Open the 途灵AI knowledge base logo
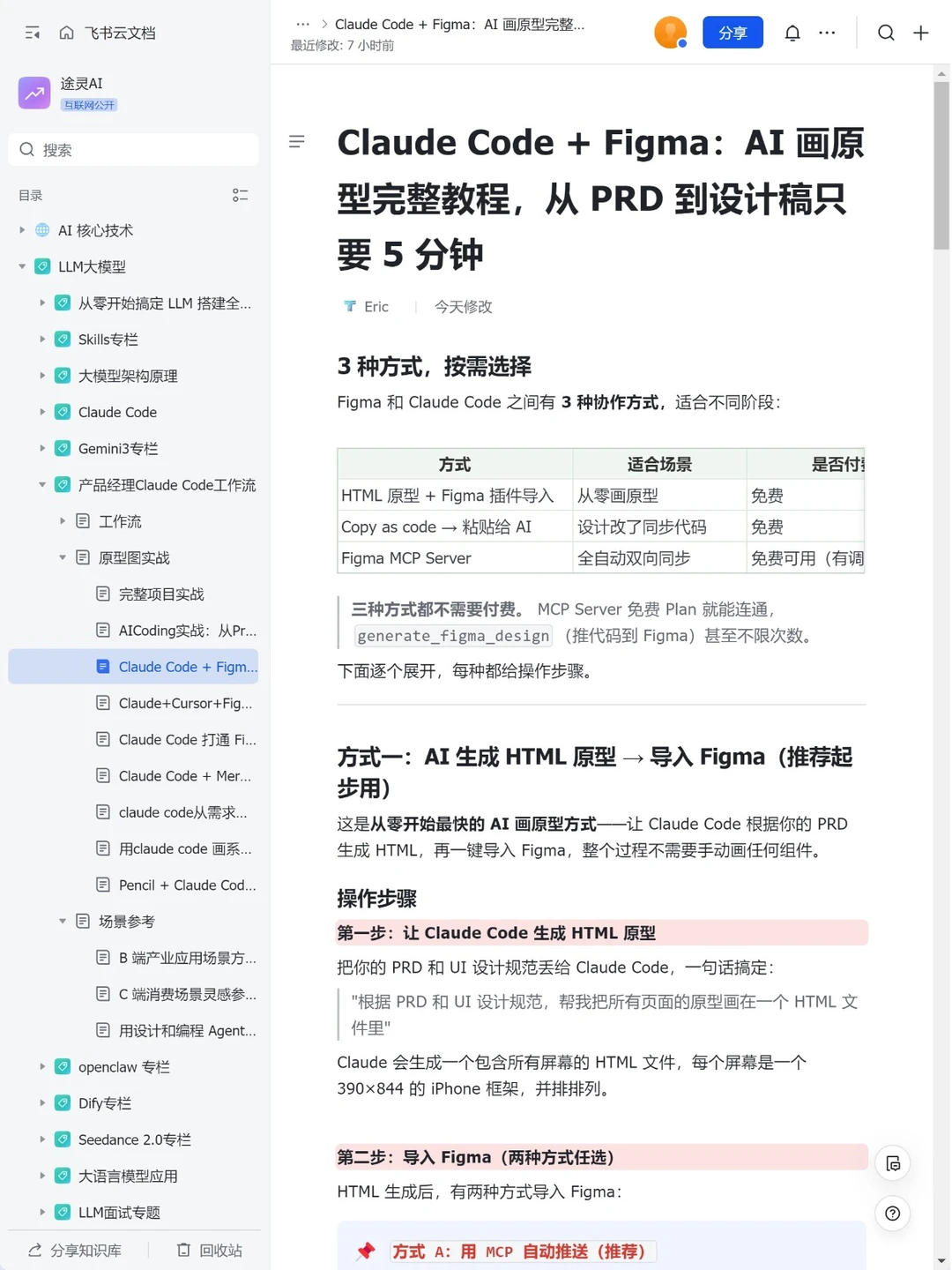 tap(34, 93)
